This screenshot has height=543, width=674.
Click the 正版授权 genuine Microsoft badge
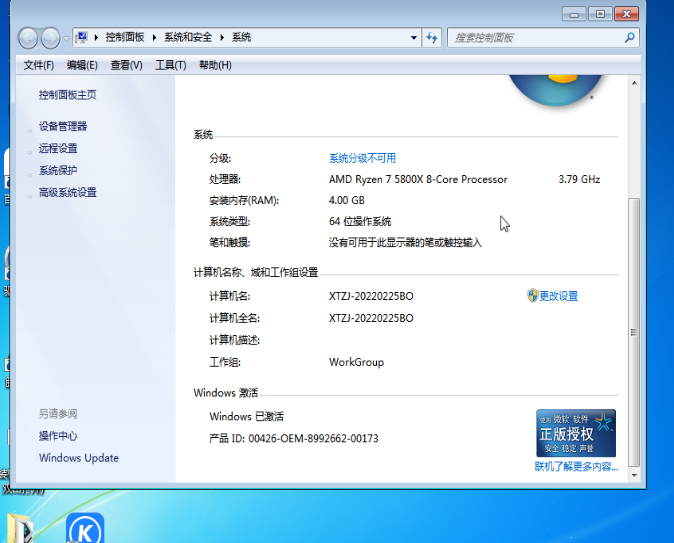point(575,433)
